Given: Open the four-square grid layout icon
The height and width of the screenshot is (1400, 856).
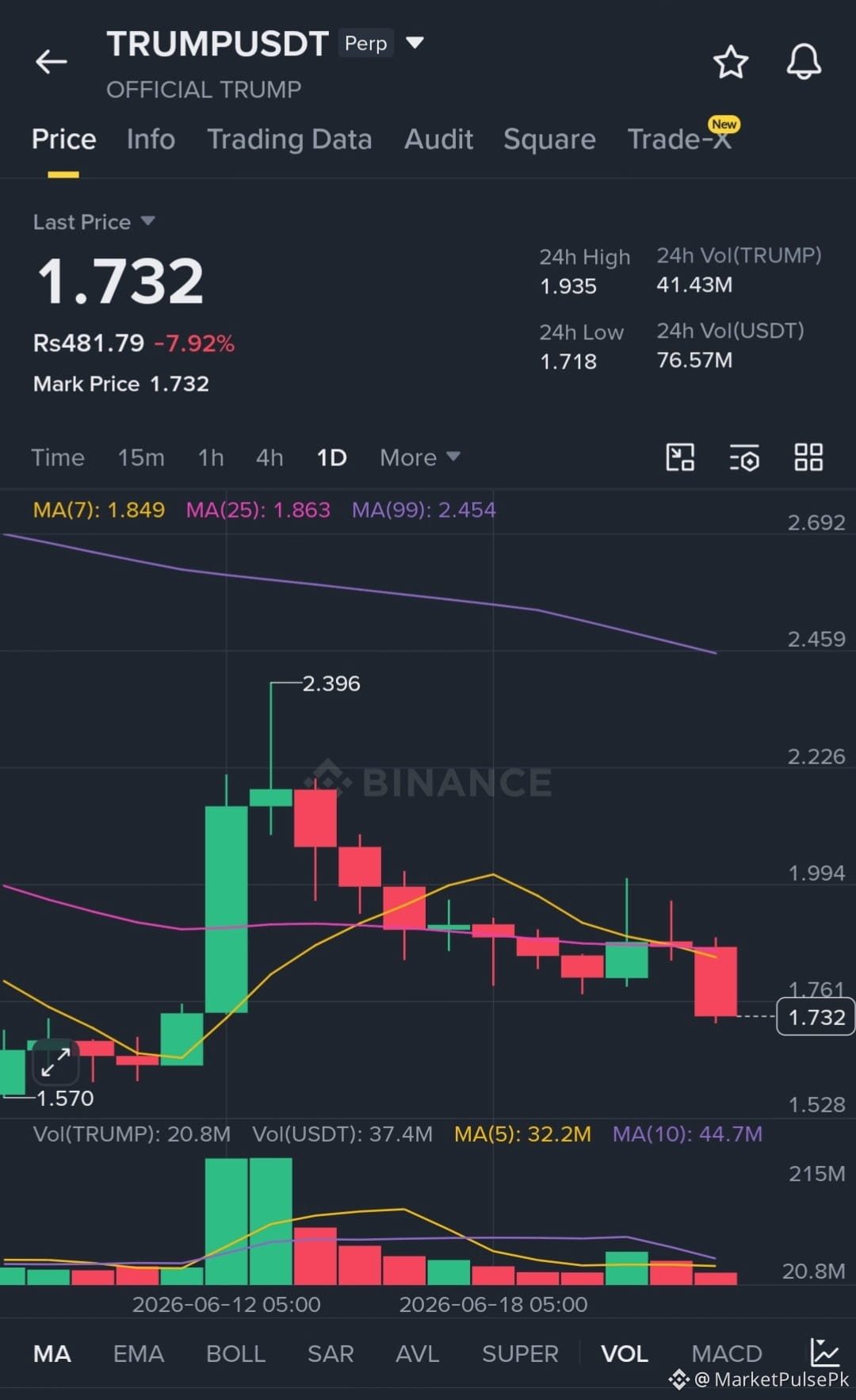Looking at the screenshot, I should [808, 457].
